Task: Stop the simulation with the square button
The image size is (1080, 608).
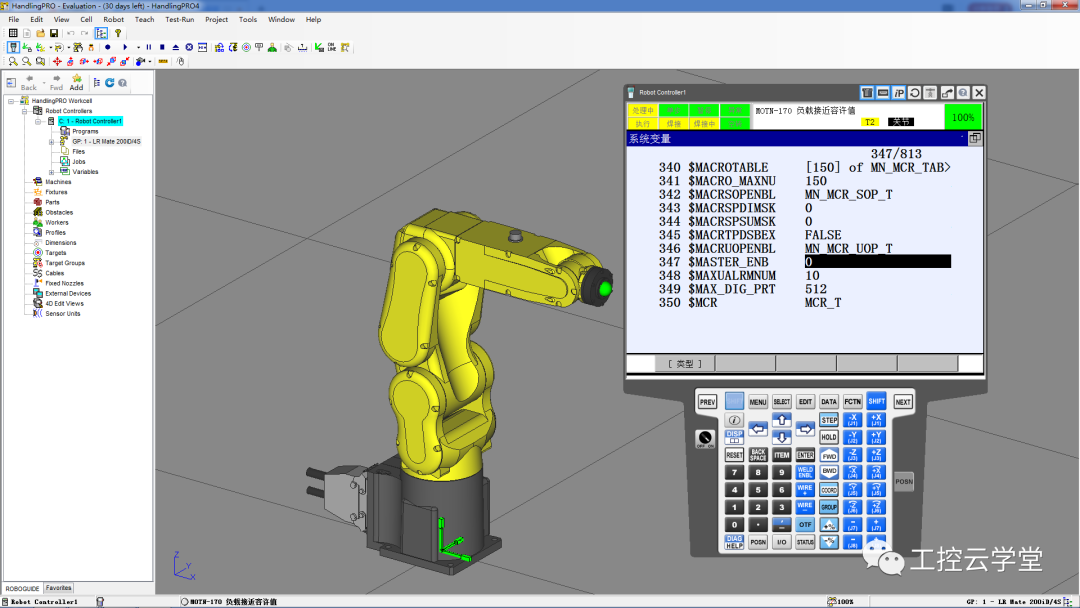Action: point(162,48)
